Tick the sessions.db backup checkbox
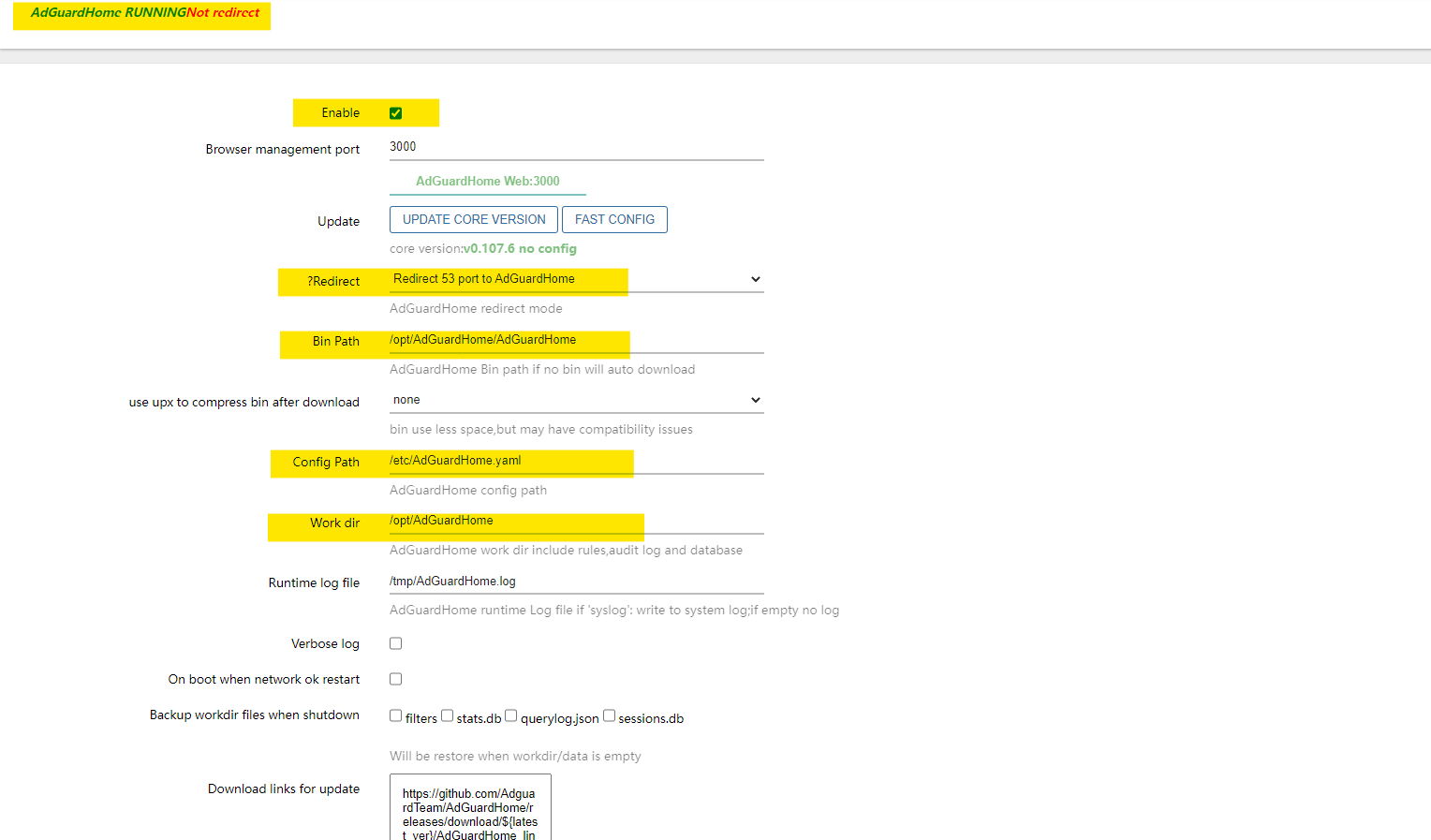This screenshot has width=1431, height=840. tap(610, 715)
